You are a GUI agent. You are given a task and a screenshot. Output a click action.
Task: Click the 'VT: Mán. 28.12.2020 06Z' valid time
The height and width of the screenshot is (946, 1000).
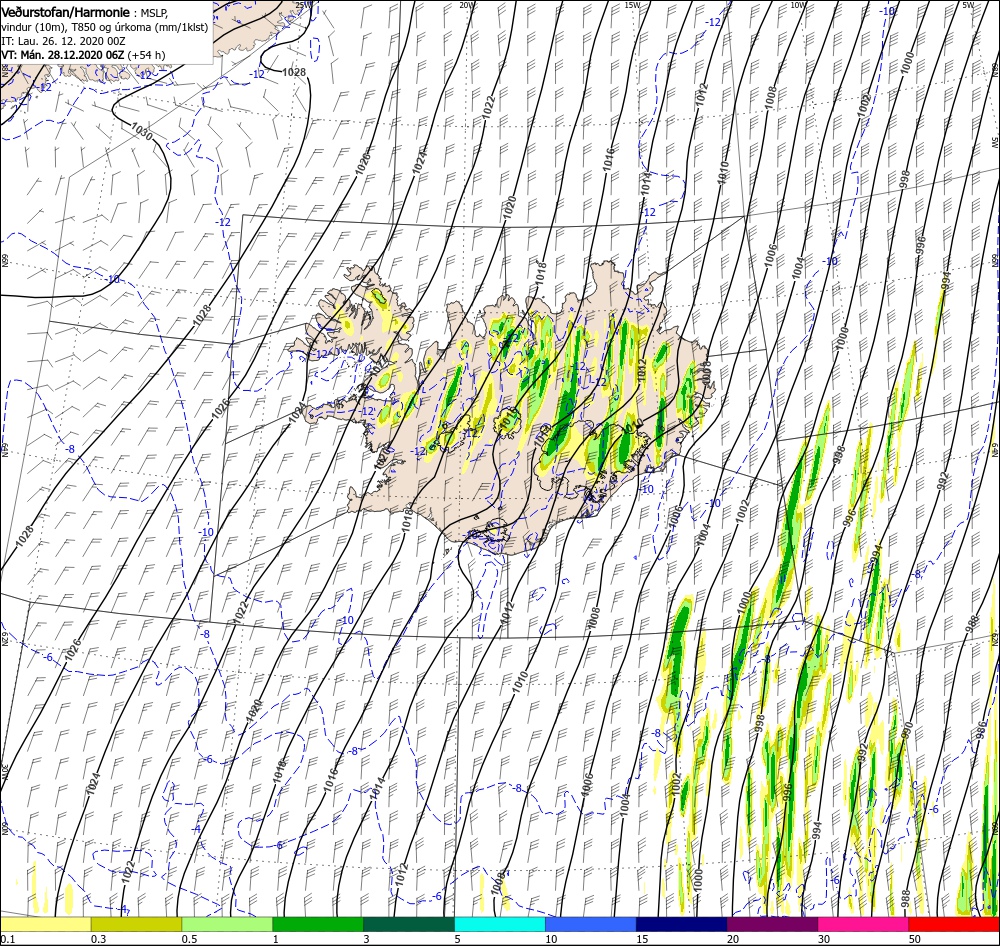click(62, 55)
